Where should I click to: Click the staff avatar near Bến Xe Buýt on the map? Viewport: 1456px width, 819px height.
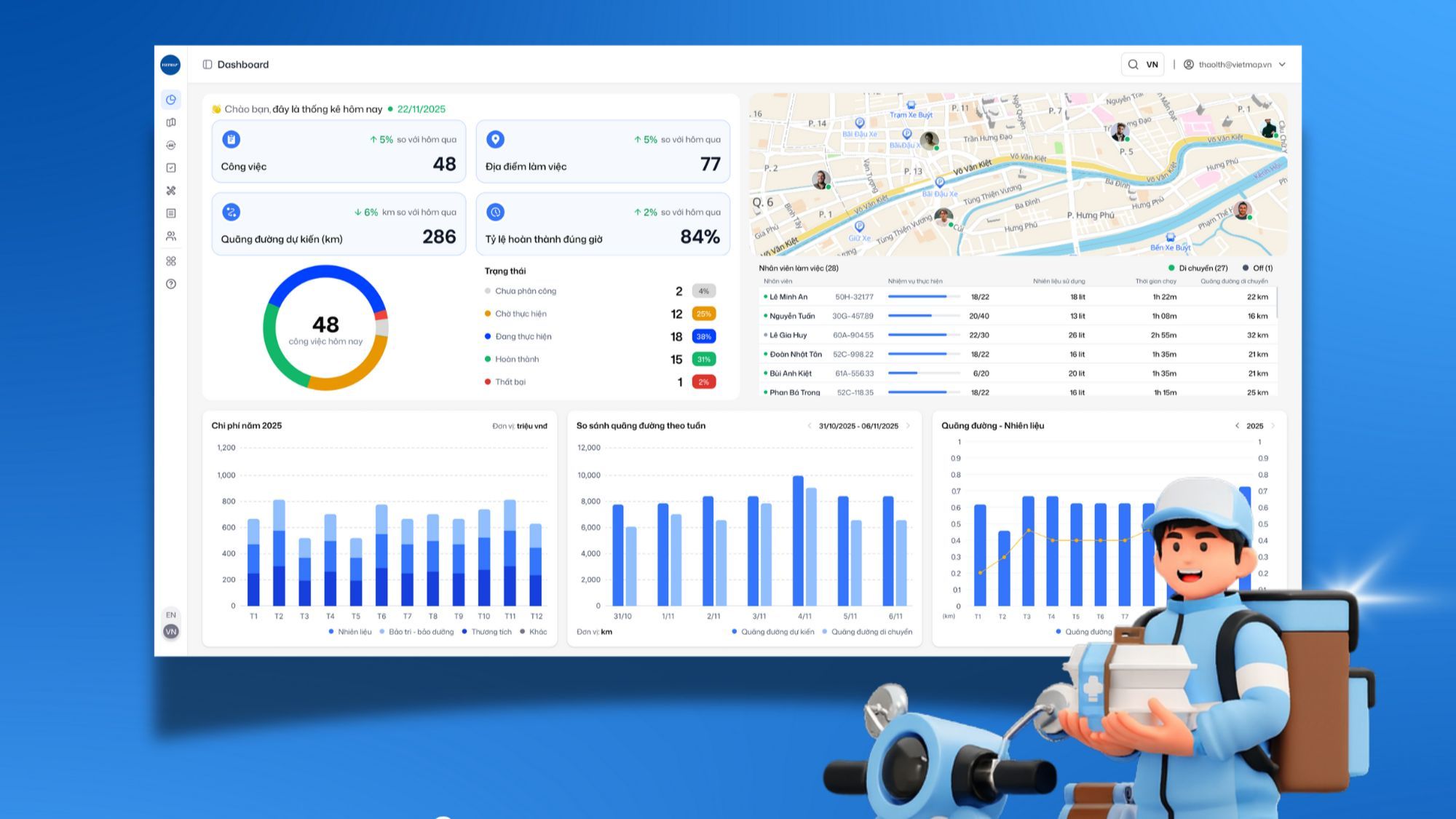click(x=1243, y=210)
